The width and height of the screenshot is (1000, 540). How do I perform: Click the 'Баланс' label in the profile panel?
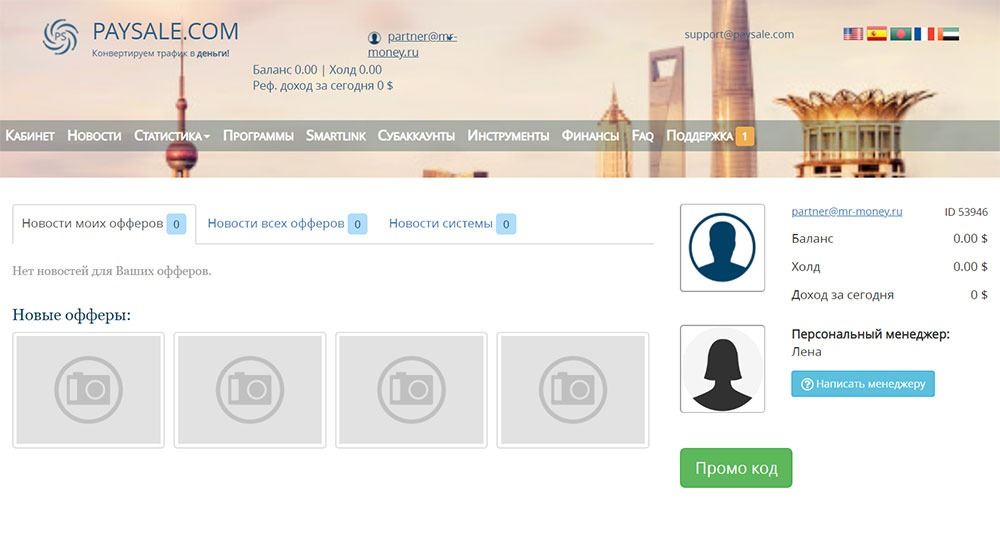coord(812,238)
